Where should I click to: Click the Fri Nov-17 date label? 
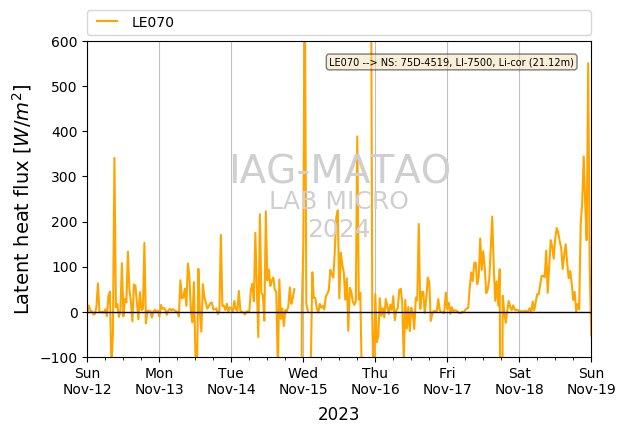447,381
